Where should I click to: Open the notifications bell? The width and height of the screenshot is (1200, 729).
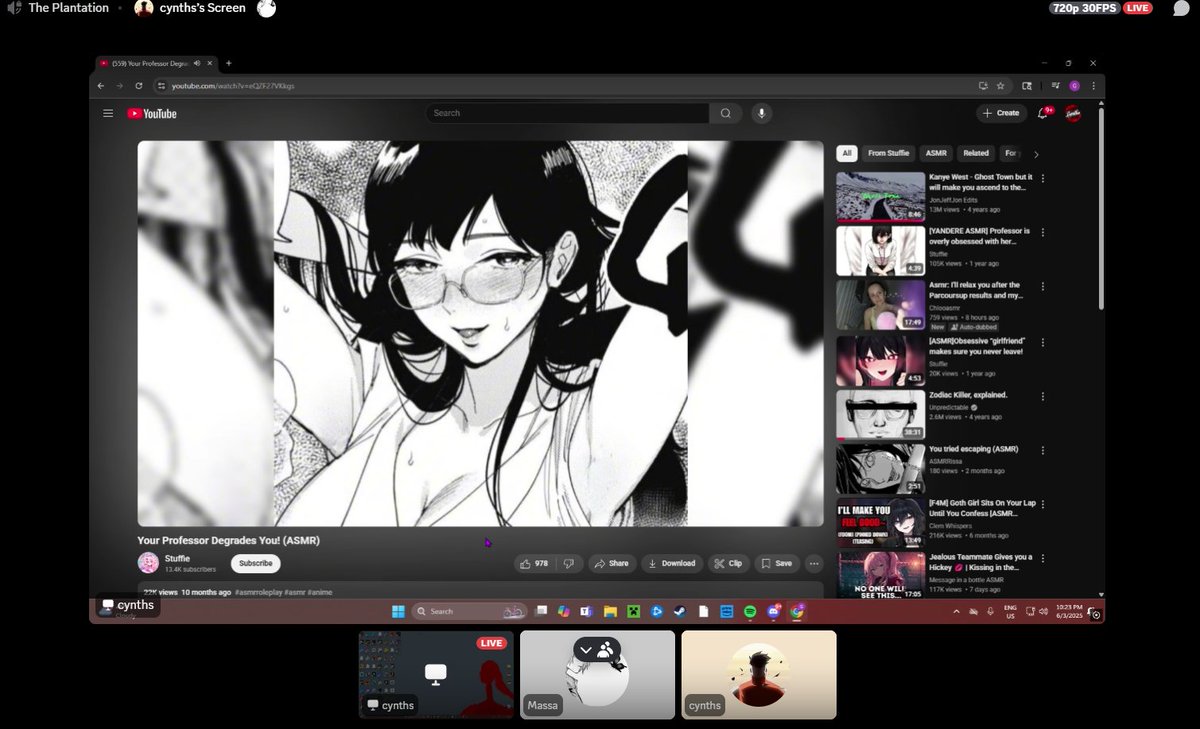1043,113
